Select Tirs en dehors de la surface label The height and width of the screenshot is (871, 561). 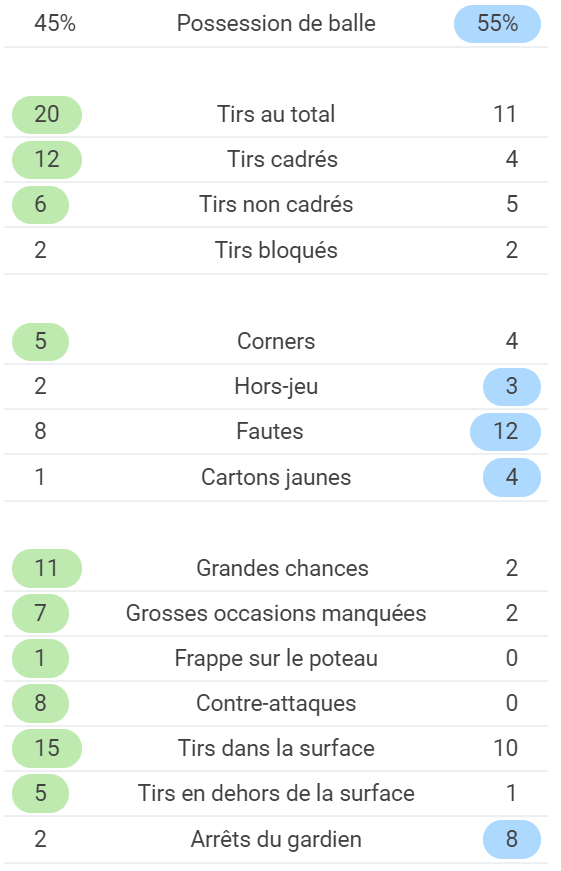[x=276, y=793]
